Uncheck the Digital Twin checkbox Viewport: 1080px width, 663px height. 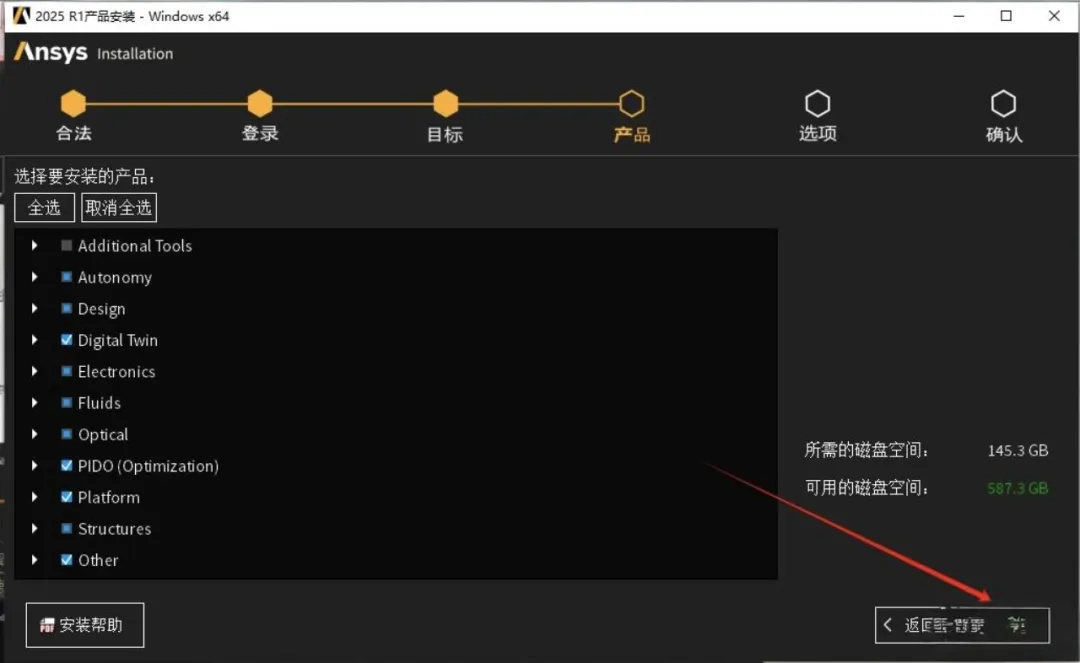66,339
